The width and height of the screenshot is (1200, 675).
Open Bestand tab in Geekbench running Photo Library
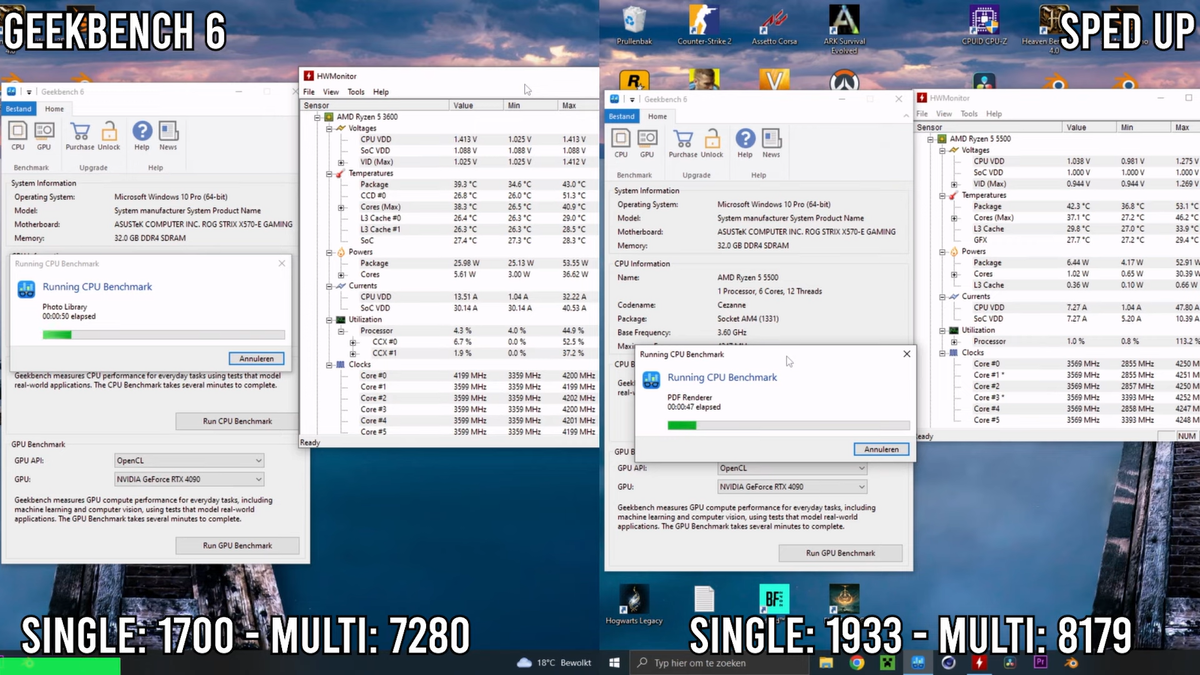tap(18, 109)
